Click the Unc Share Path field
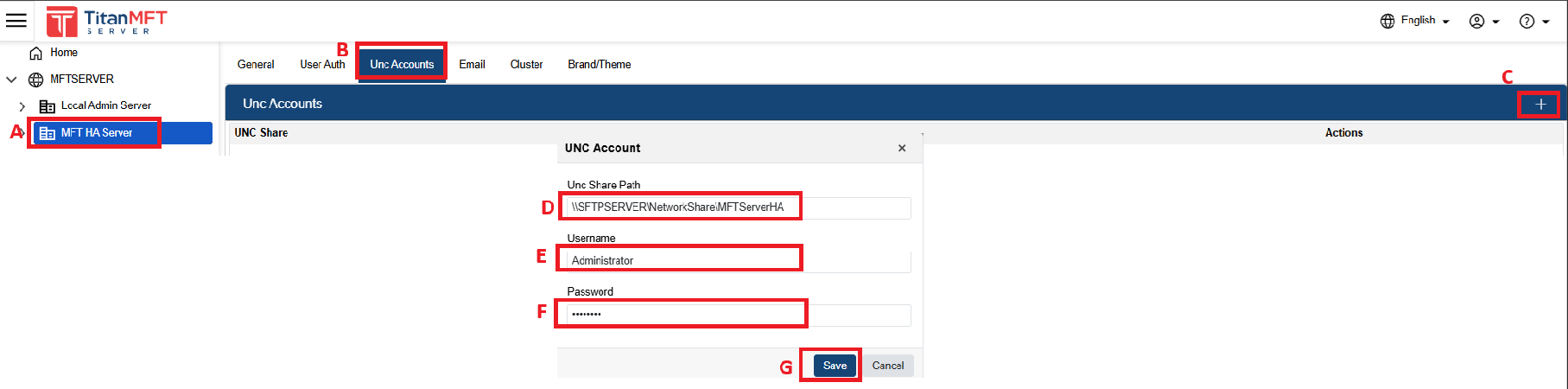Screen dimensions: 1568x389 [x=738, y=207]
